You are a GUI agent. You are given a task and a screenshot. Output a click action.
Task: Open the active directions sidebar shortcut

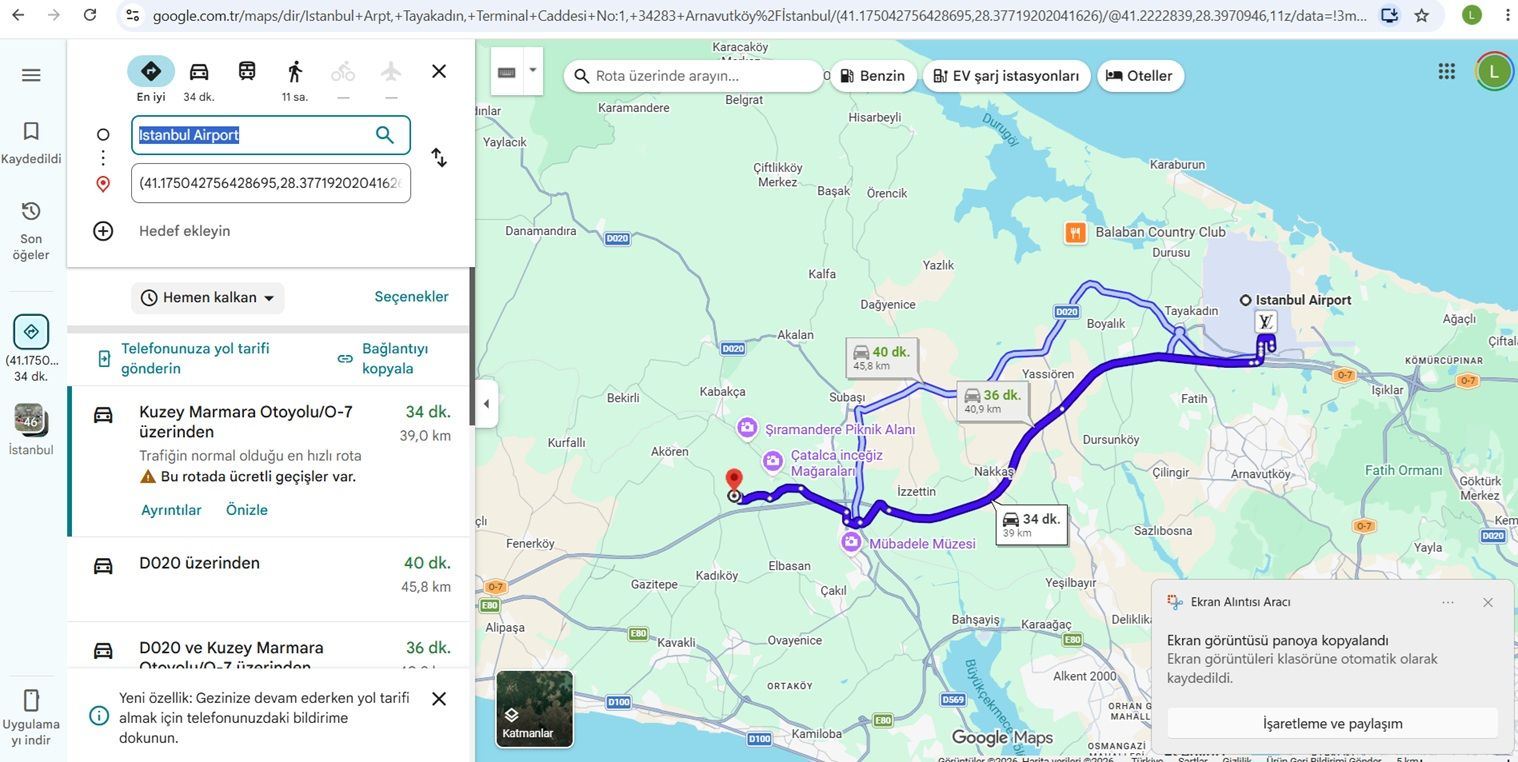click(x=31, y=332)
